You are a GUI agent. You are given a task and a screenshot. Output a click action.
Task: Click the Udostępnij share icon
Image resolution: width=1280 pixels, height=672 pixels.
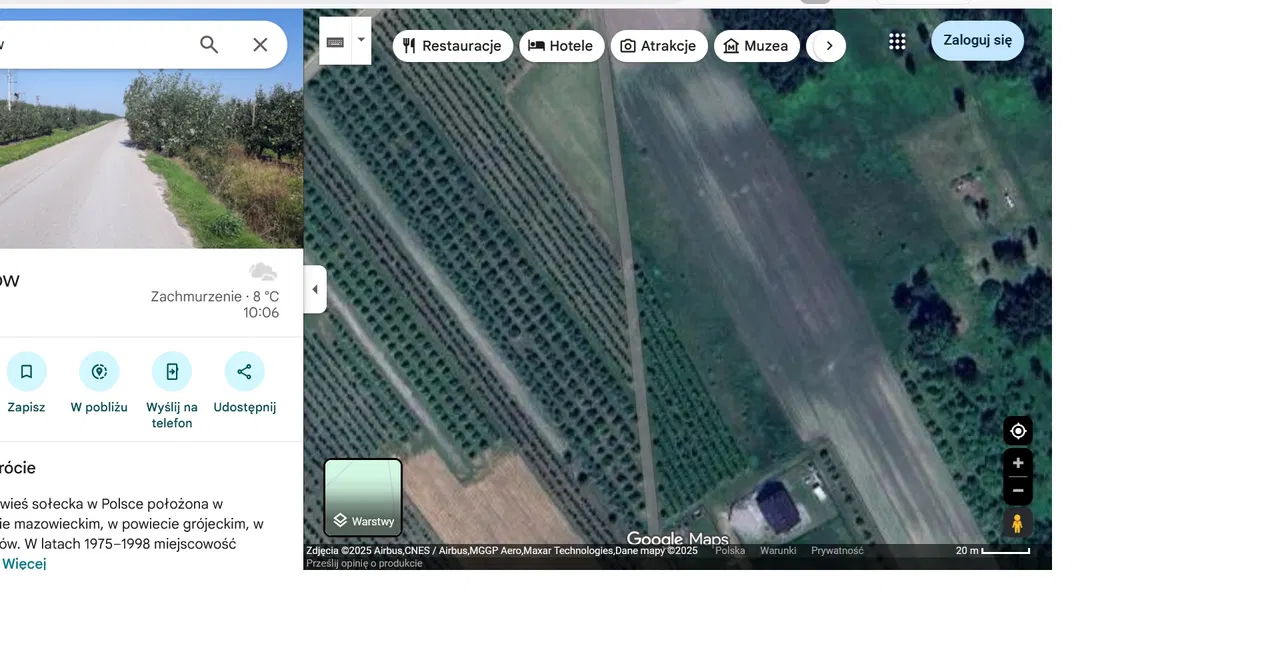click(x=244, y=371)
